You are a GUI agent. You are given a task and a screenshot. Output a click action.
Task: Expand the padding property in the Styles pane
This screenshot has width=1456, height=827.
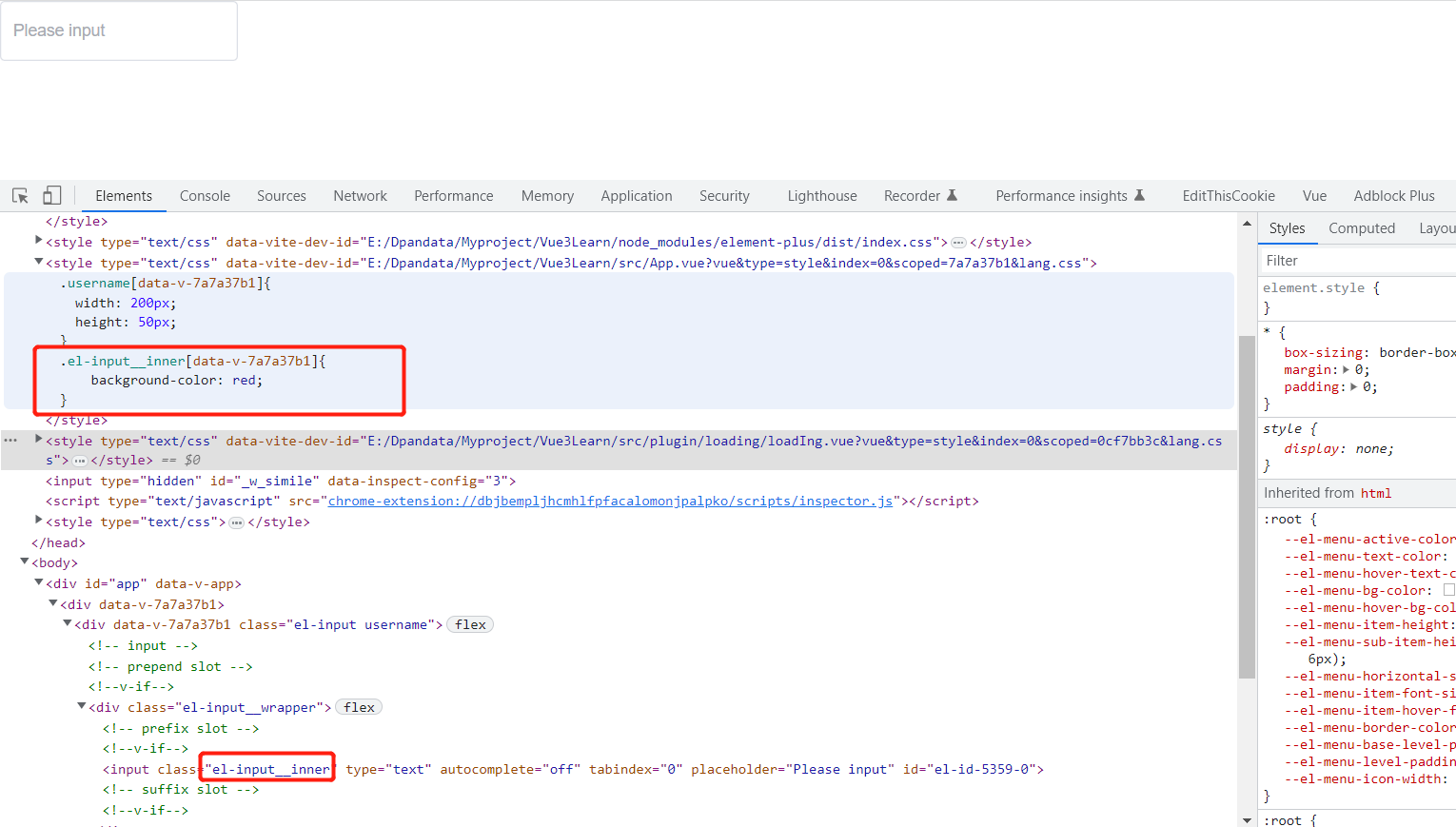tap(1355, 386)
